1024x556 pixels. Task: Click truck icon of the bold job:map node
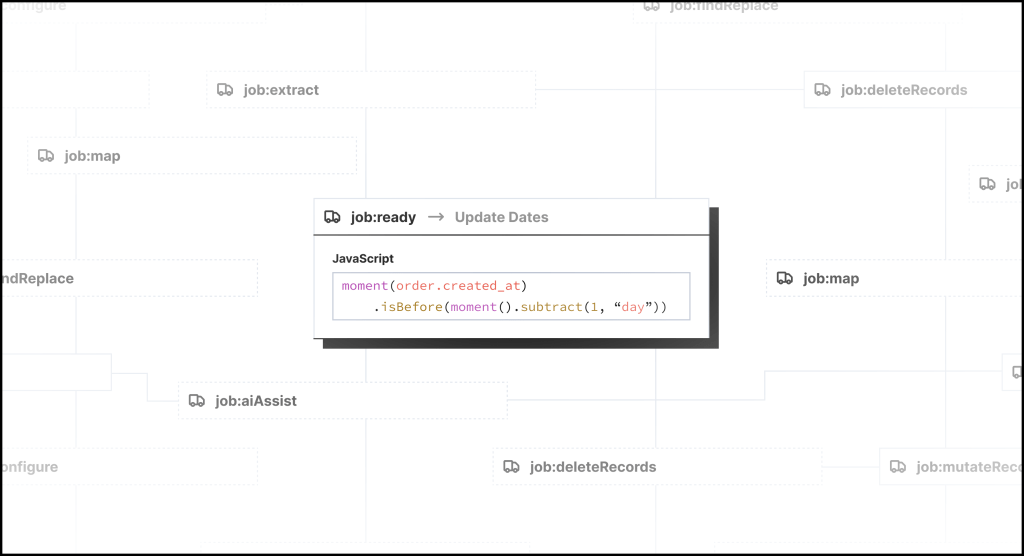pos(785,279)
